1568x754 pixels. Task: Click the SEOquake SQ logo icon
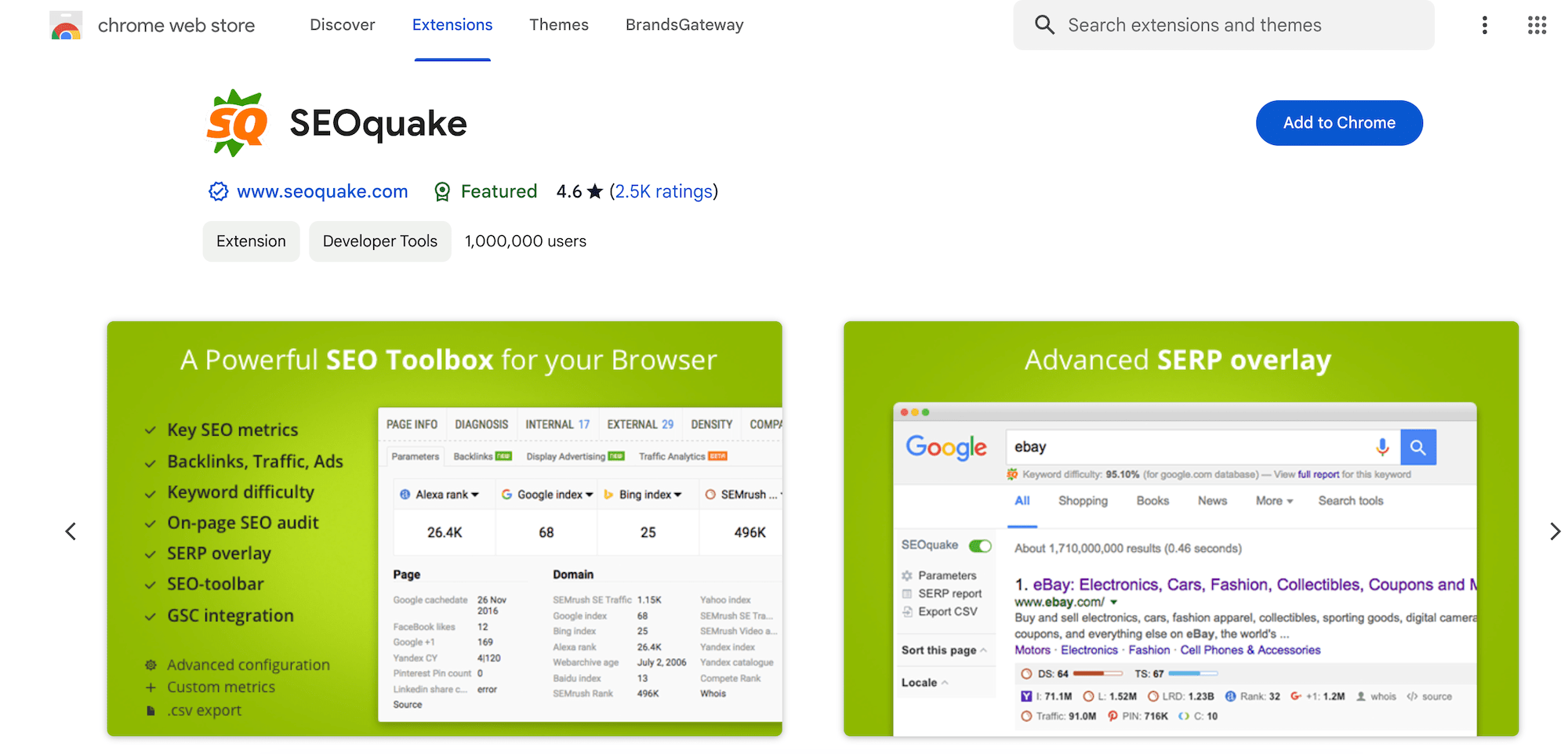pyautogui.click(x=237, y=123)
